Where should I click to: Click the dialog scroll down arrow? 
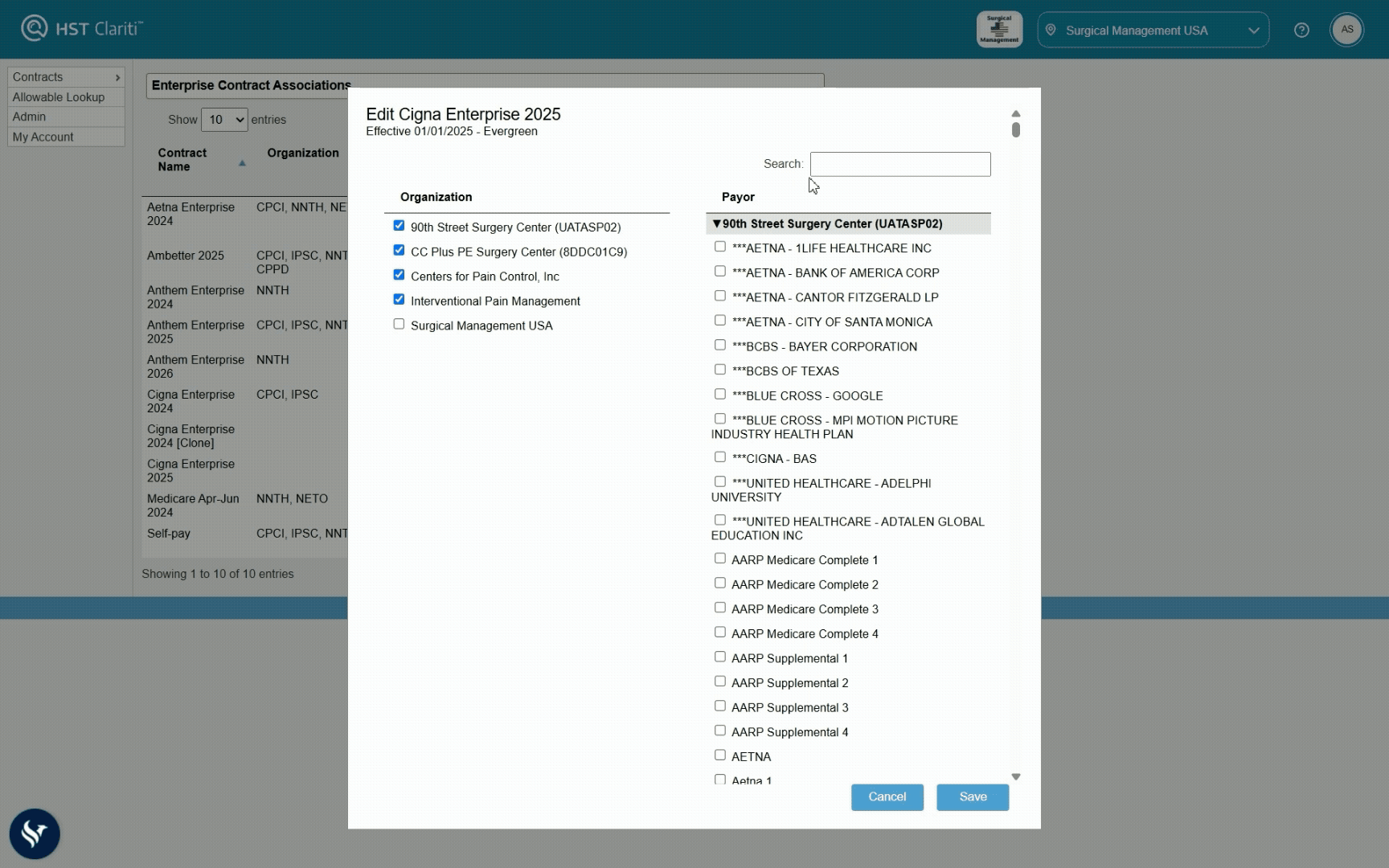pyautogui.click(x=1016, y=777)
